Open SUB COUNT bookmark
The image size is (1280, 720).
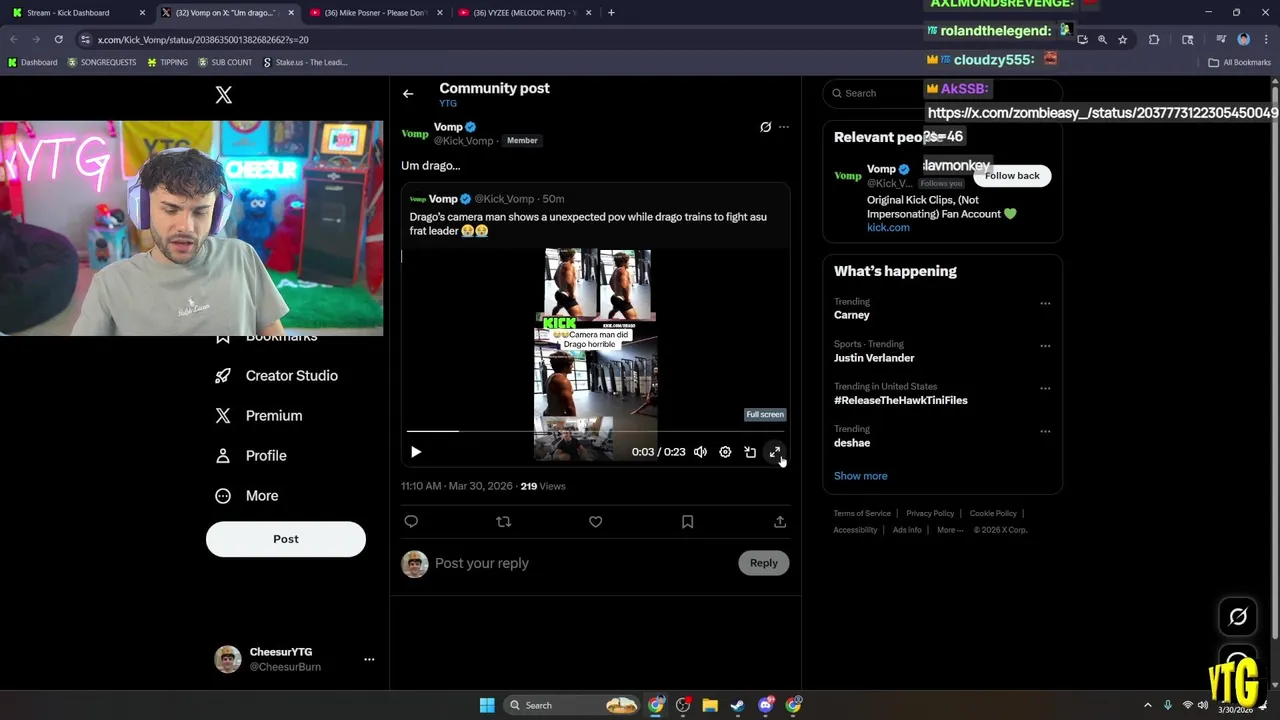click(225, 62)
